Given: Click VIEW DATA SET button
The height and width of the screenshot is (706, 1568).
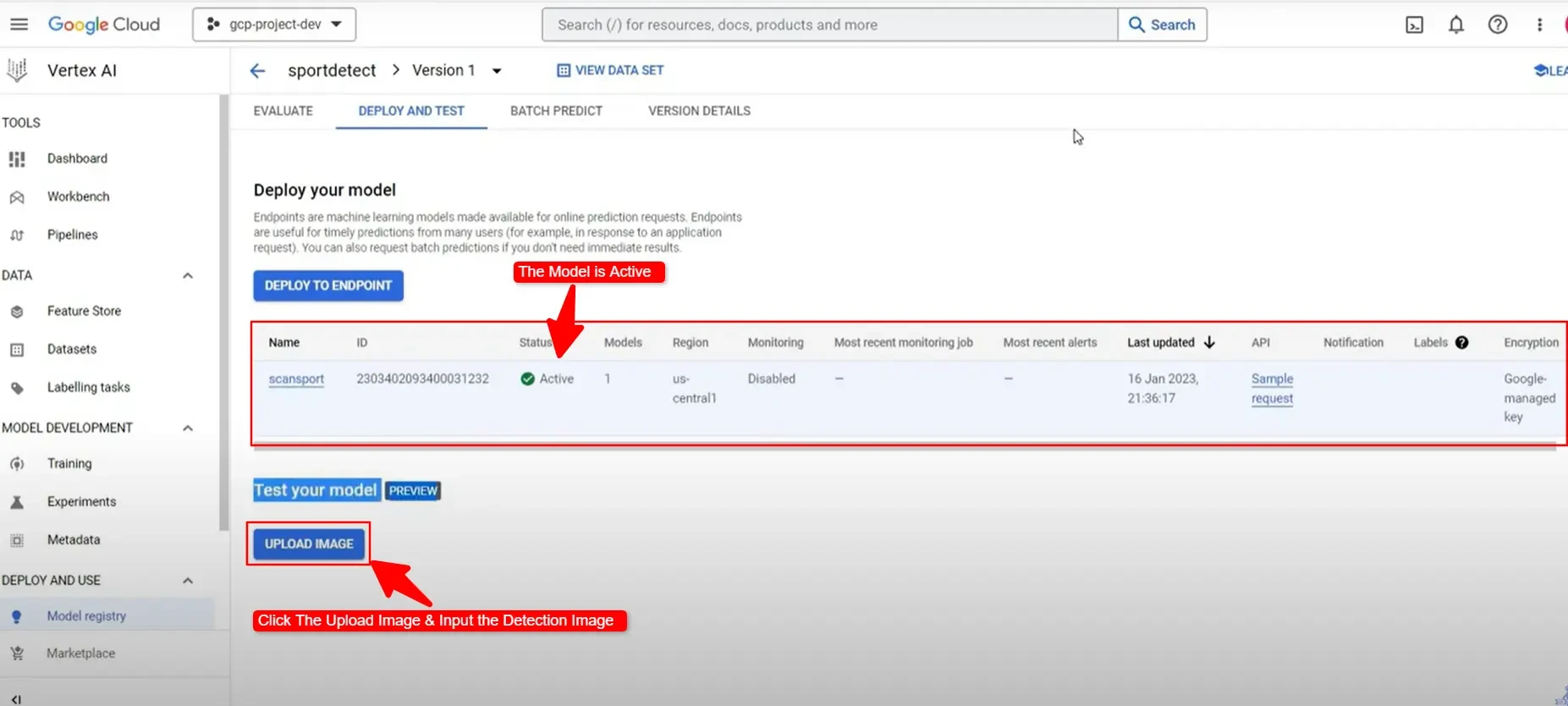Looking at the screenshot, I should coord(610,70).
